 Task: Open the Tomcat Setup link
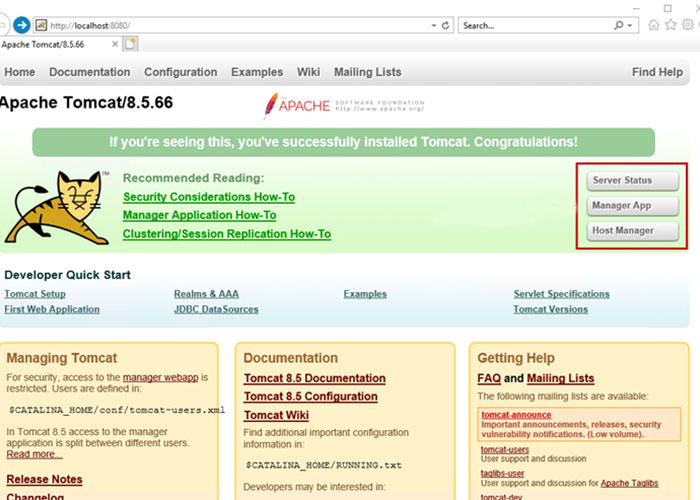pos(35,294)
